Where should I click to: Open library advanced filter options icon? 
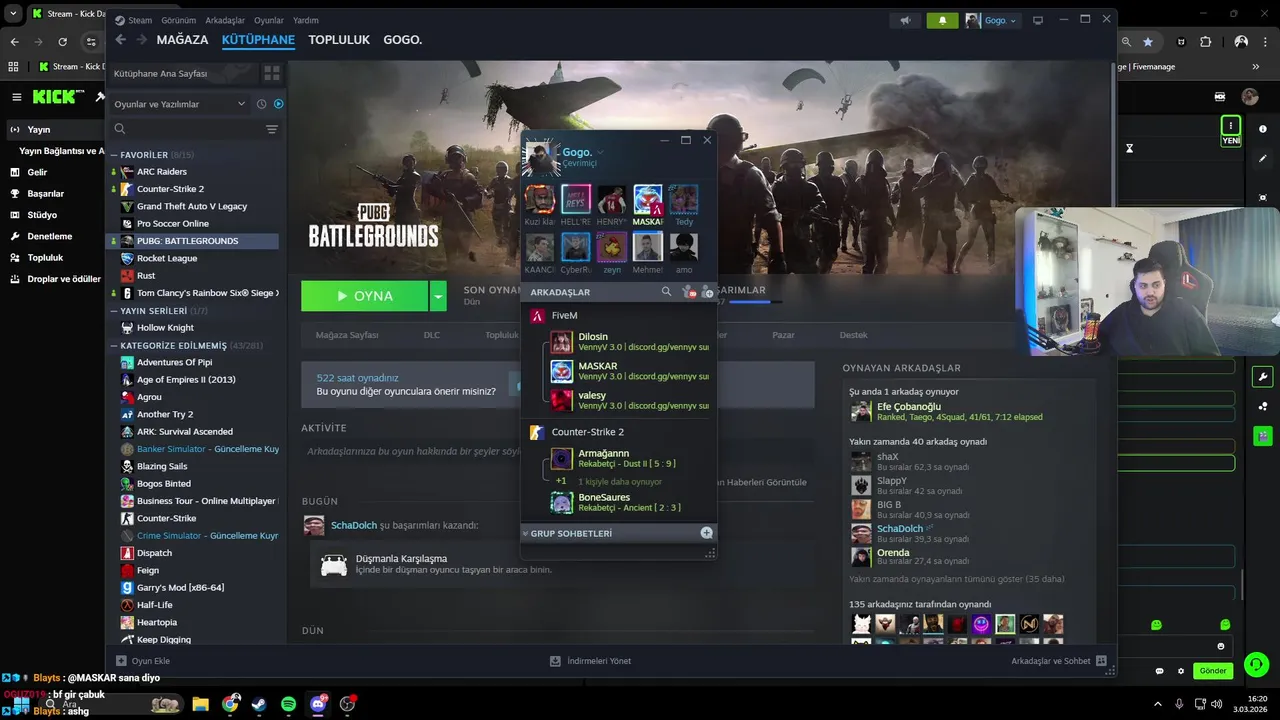pyautogui.click(x=272, y=129)
